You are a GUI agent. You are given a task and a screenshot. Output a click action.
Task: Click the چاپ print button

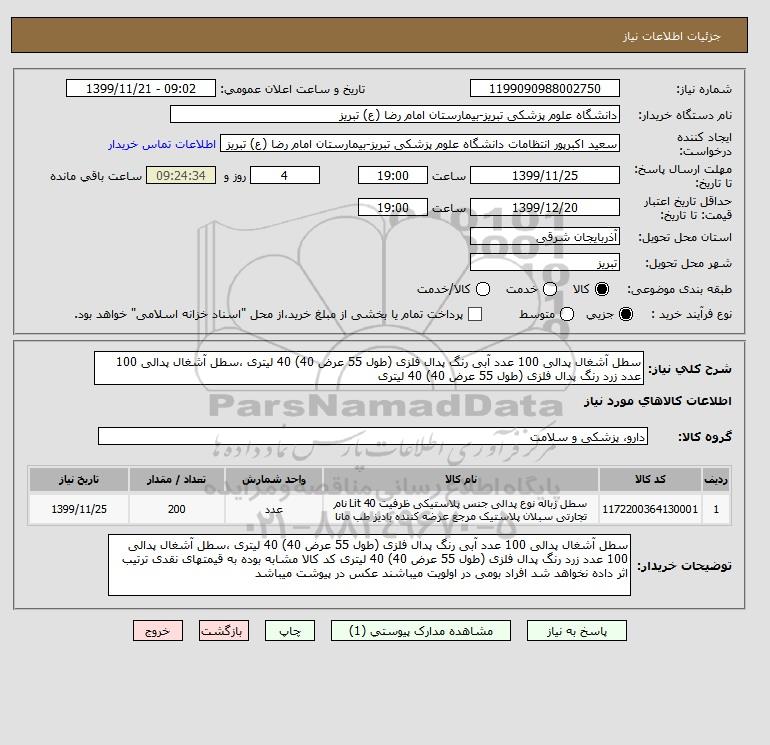tap(290, 631)
